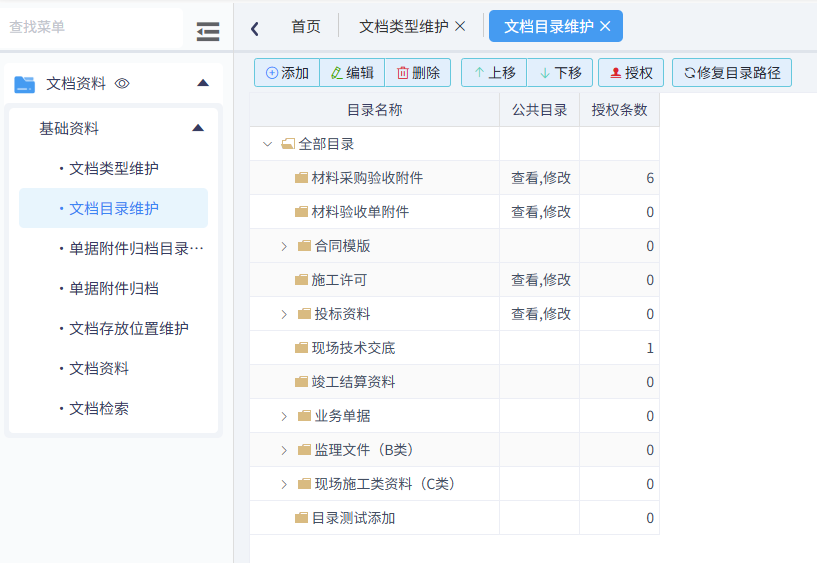
Task: Go to the 首页 tab
Action: [306, 27]
